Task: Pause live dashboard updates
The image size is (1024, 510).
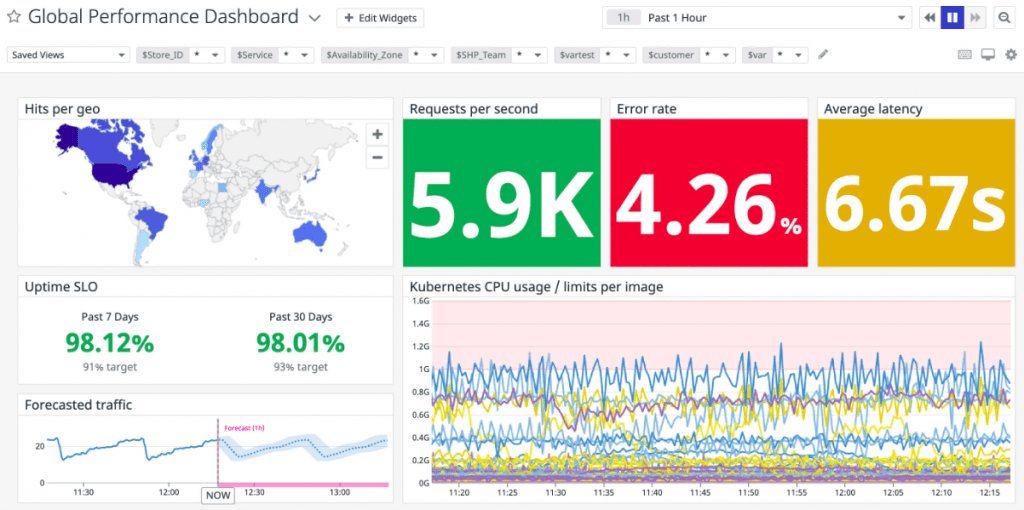Action: [952, 18]
